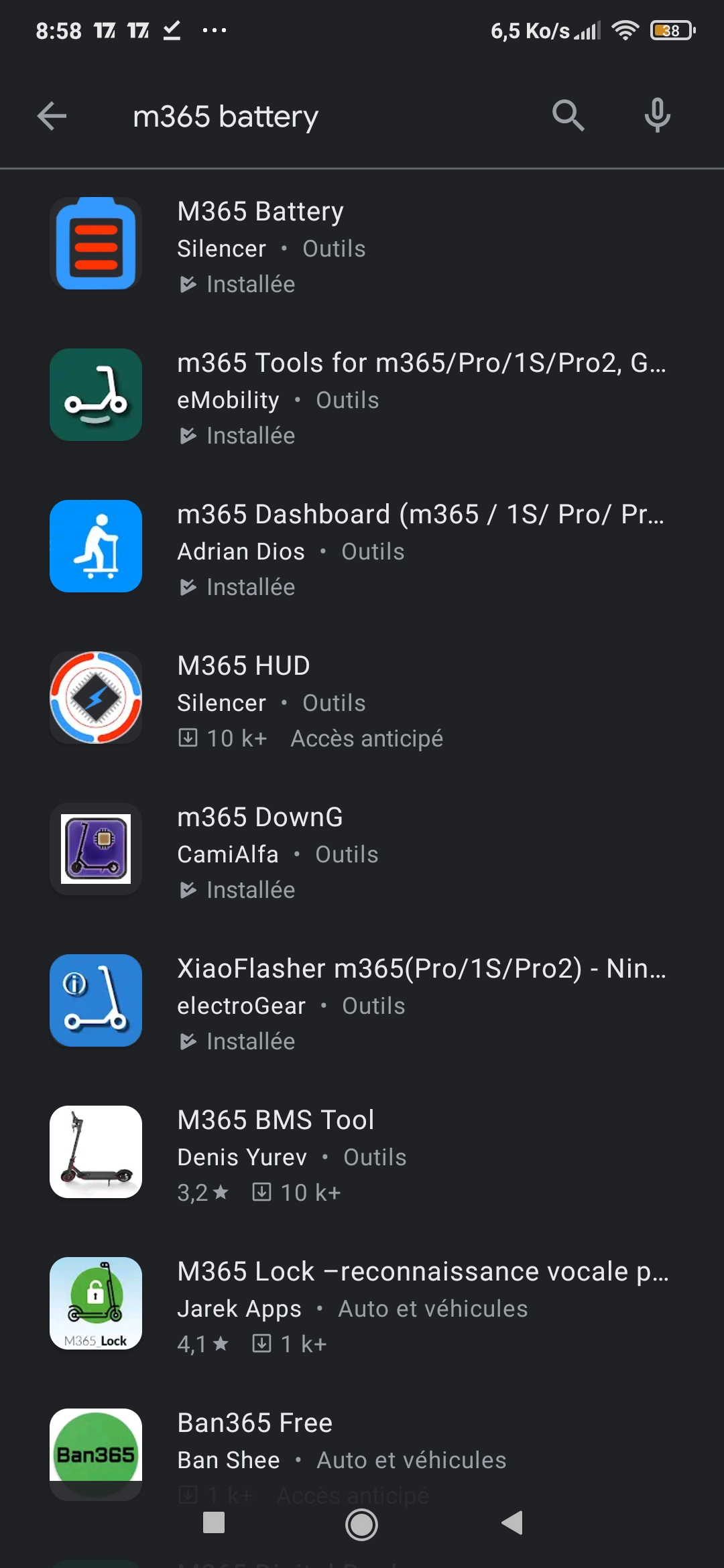Tap 'Accès anticipé' label on M365 HUD
724x1568 pixels.
pyautogui.click(x=367, y=738)
